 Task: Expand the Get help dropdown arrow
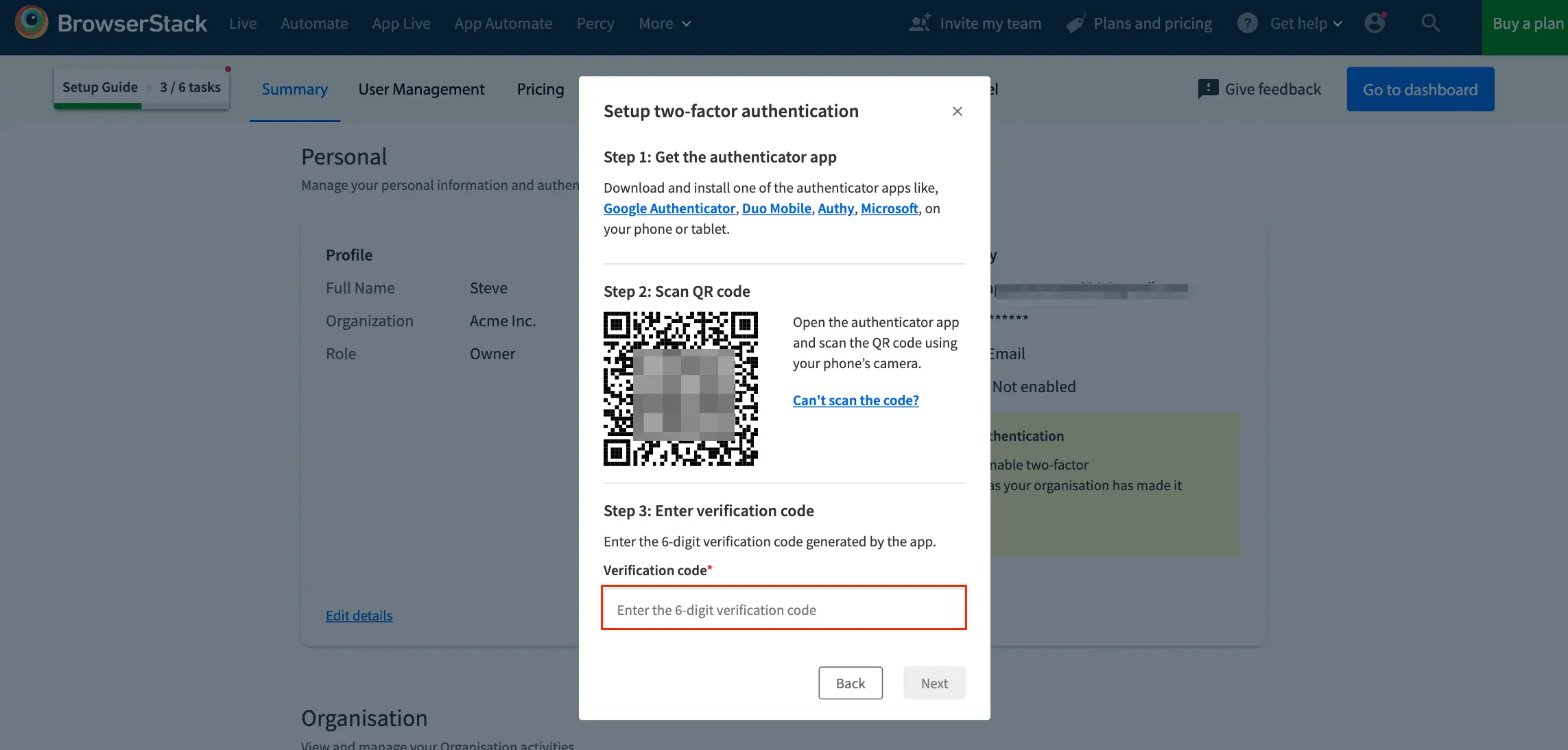1338,24
